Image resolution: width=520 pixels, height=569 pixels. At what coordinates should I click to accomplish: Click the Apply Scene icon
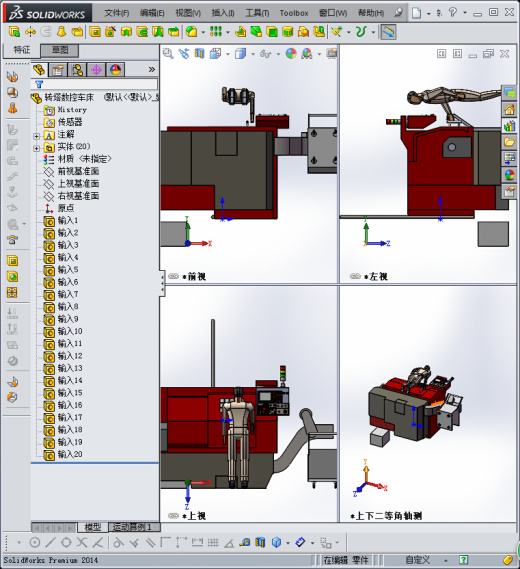[307, 54]
